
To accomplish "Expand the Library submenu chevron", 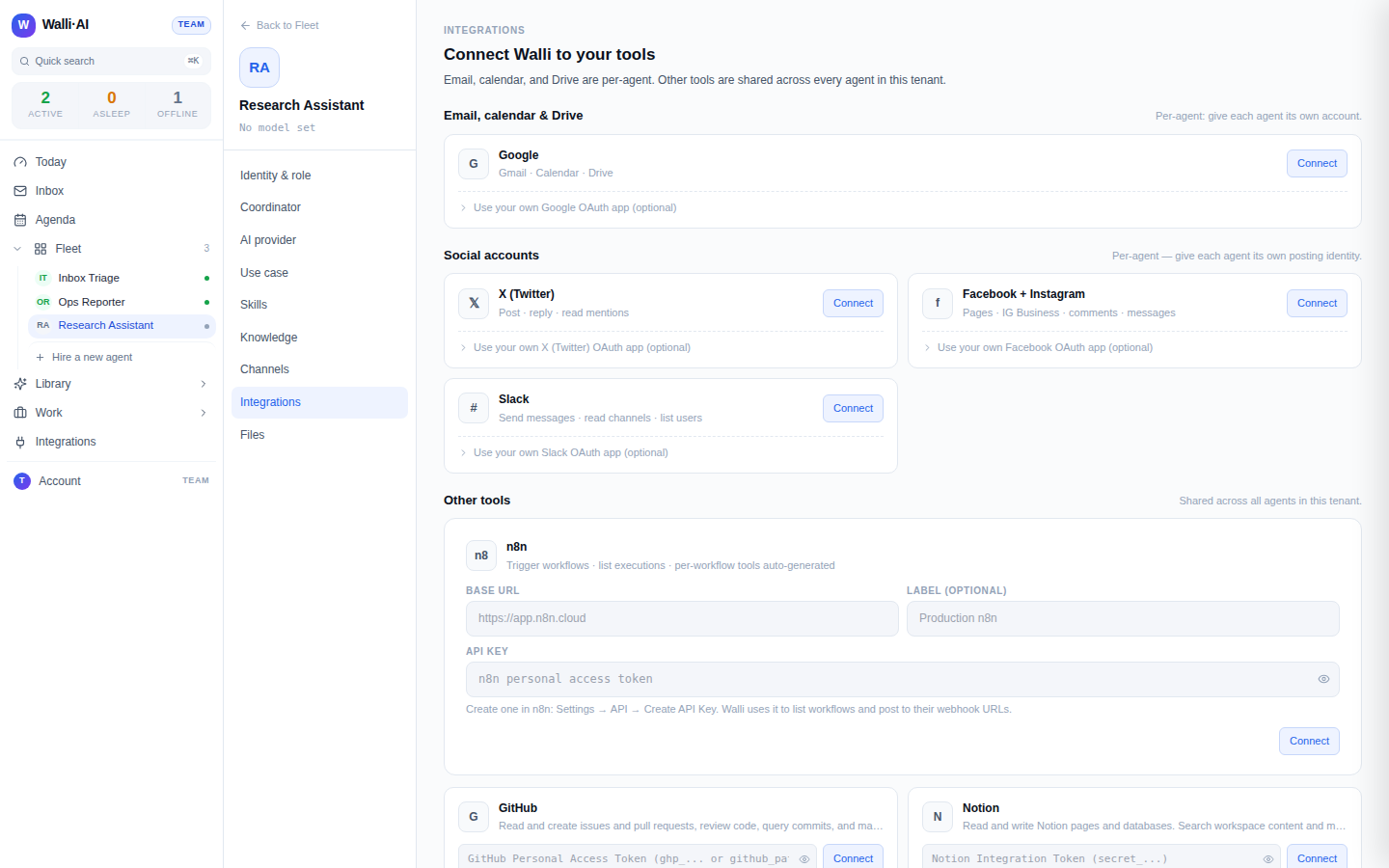I will [x=204, y=384].
